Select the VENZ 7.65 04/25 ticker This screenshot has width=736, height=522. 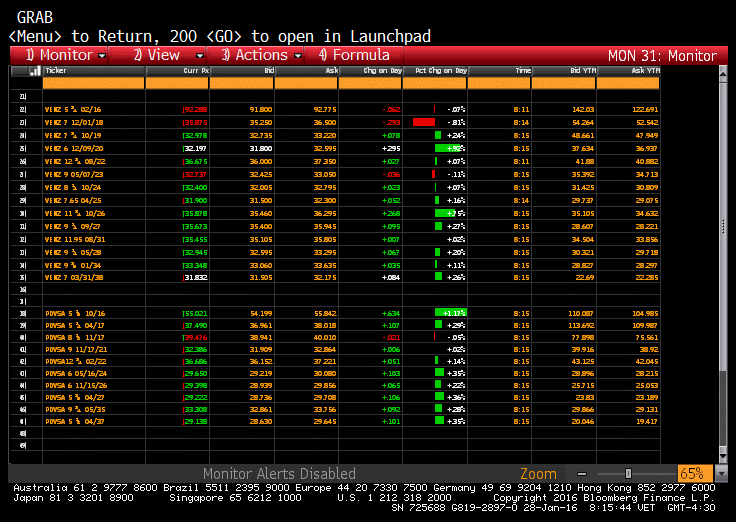point(73,200)
